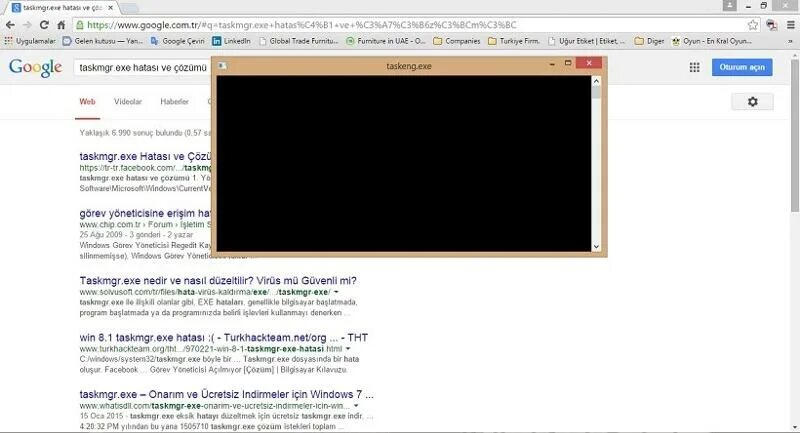Image resolution: width=800 pixels, height=433 pixels.
Task: Open the Oyun - En Kral Oyun bookmark
Action: pos(712,41)
